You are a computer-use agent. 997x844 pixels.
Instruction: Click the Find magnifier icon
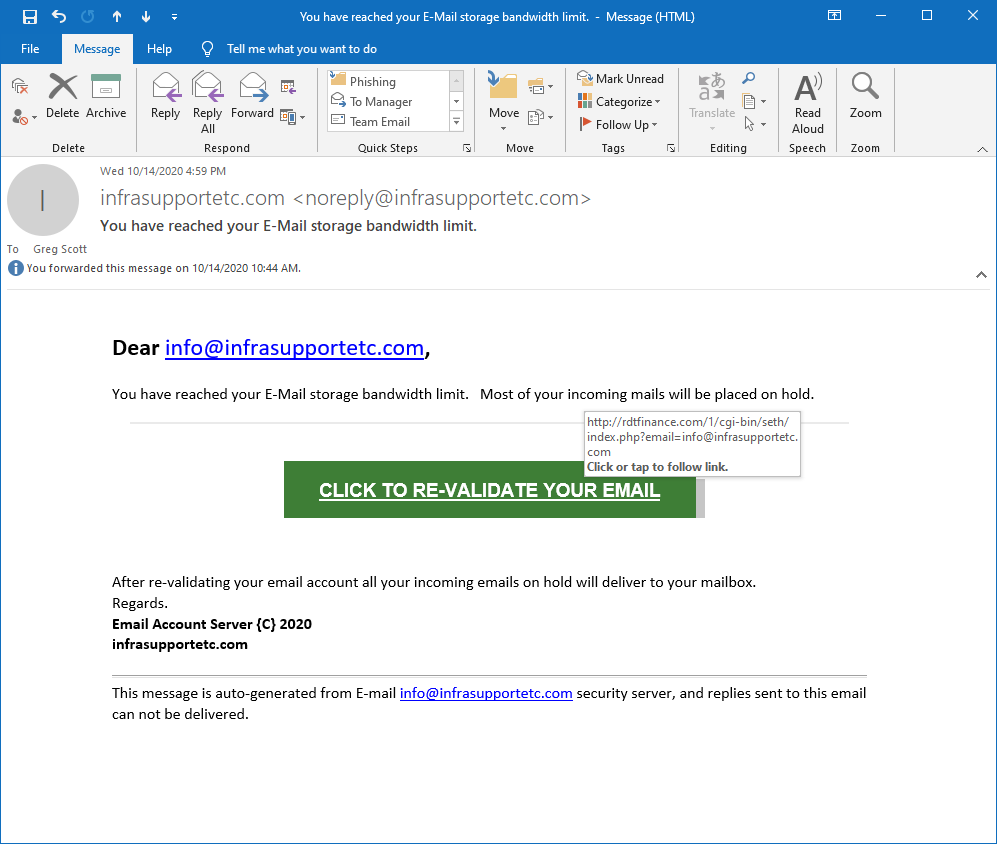click(x=749, y=78)
